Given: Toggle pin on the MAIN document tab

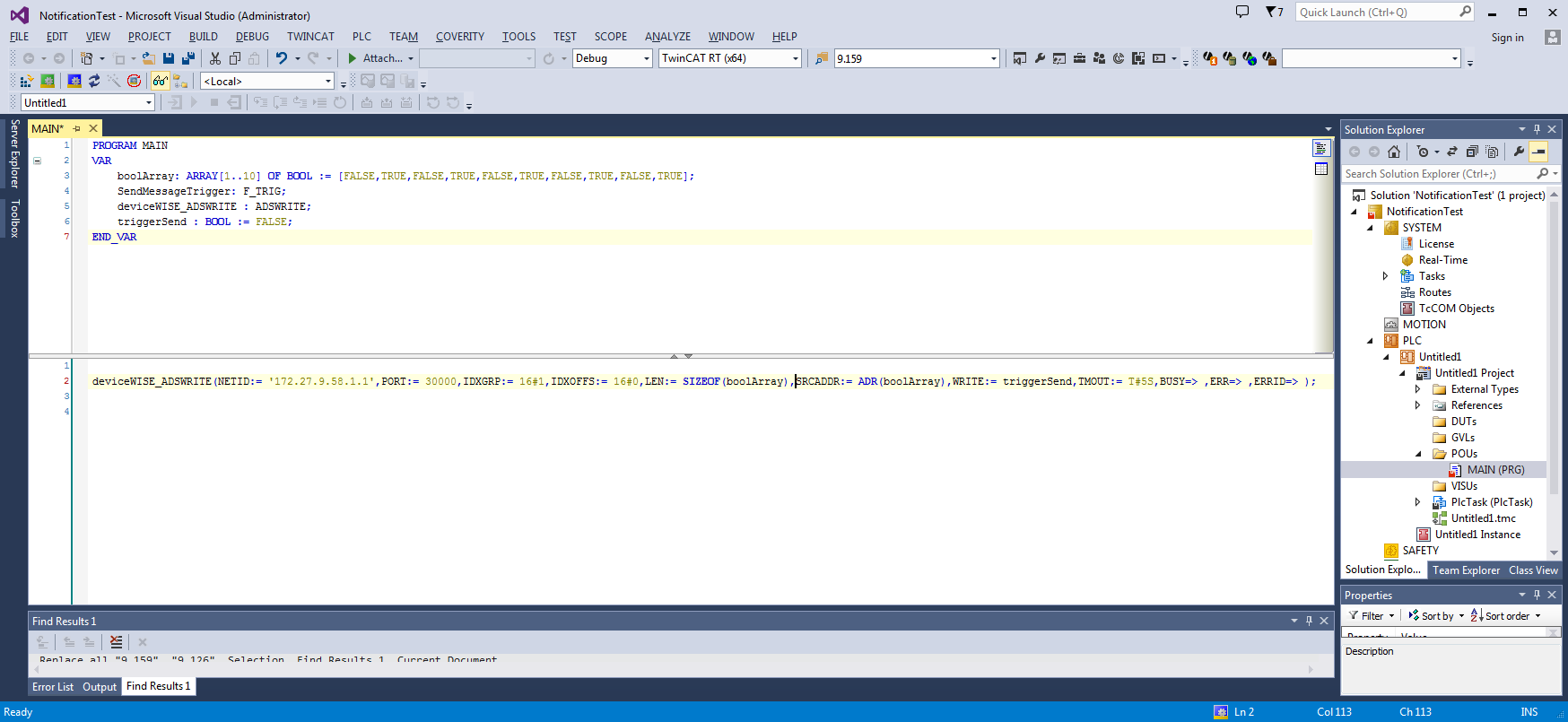Looking at the screenshot, I should point(77,128).
